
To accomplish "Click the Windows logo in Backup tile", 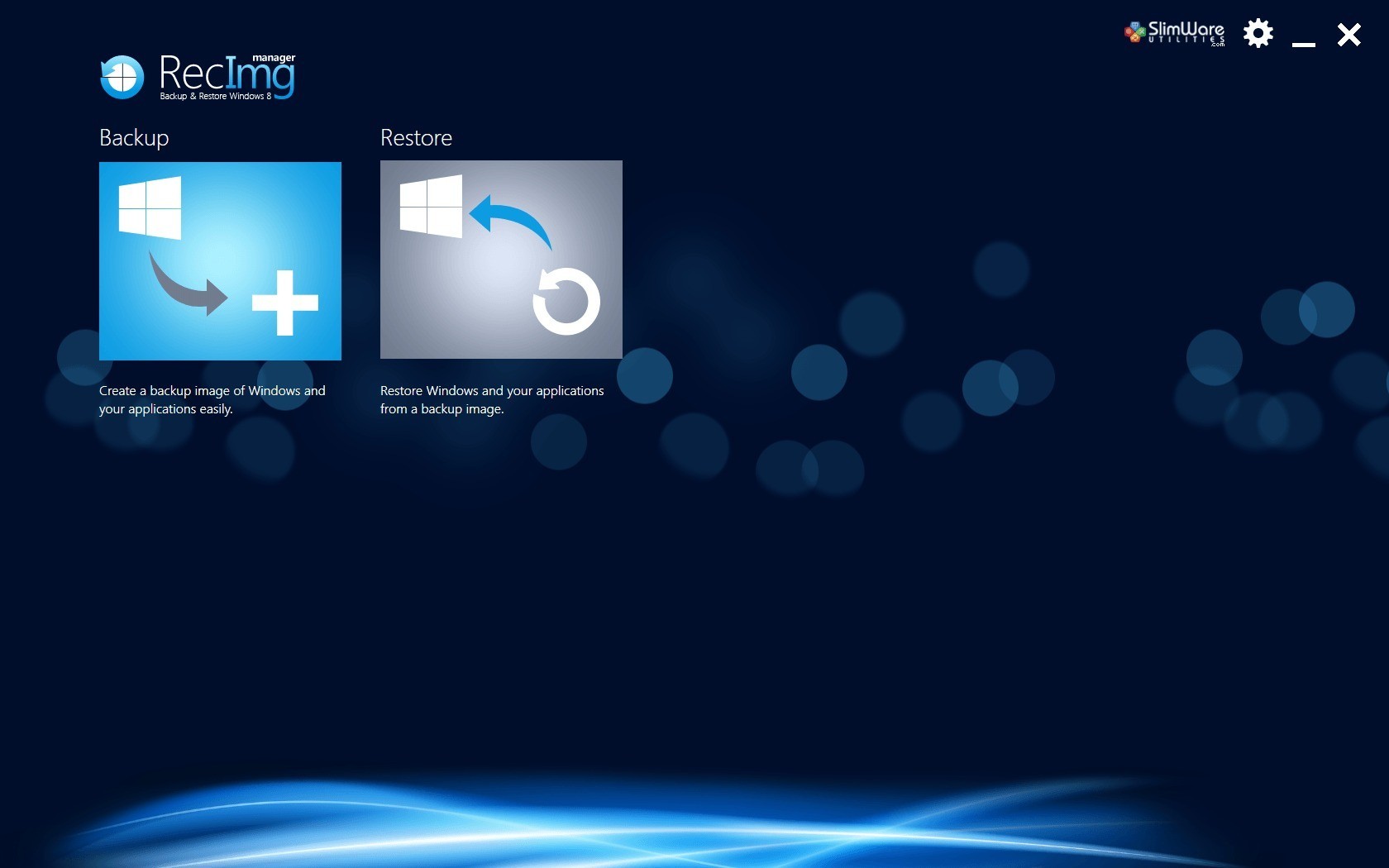I will 150,207.
